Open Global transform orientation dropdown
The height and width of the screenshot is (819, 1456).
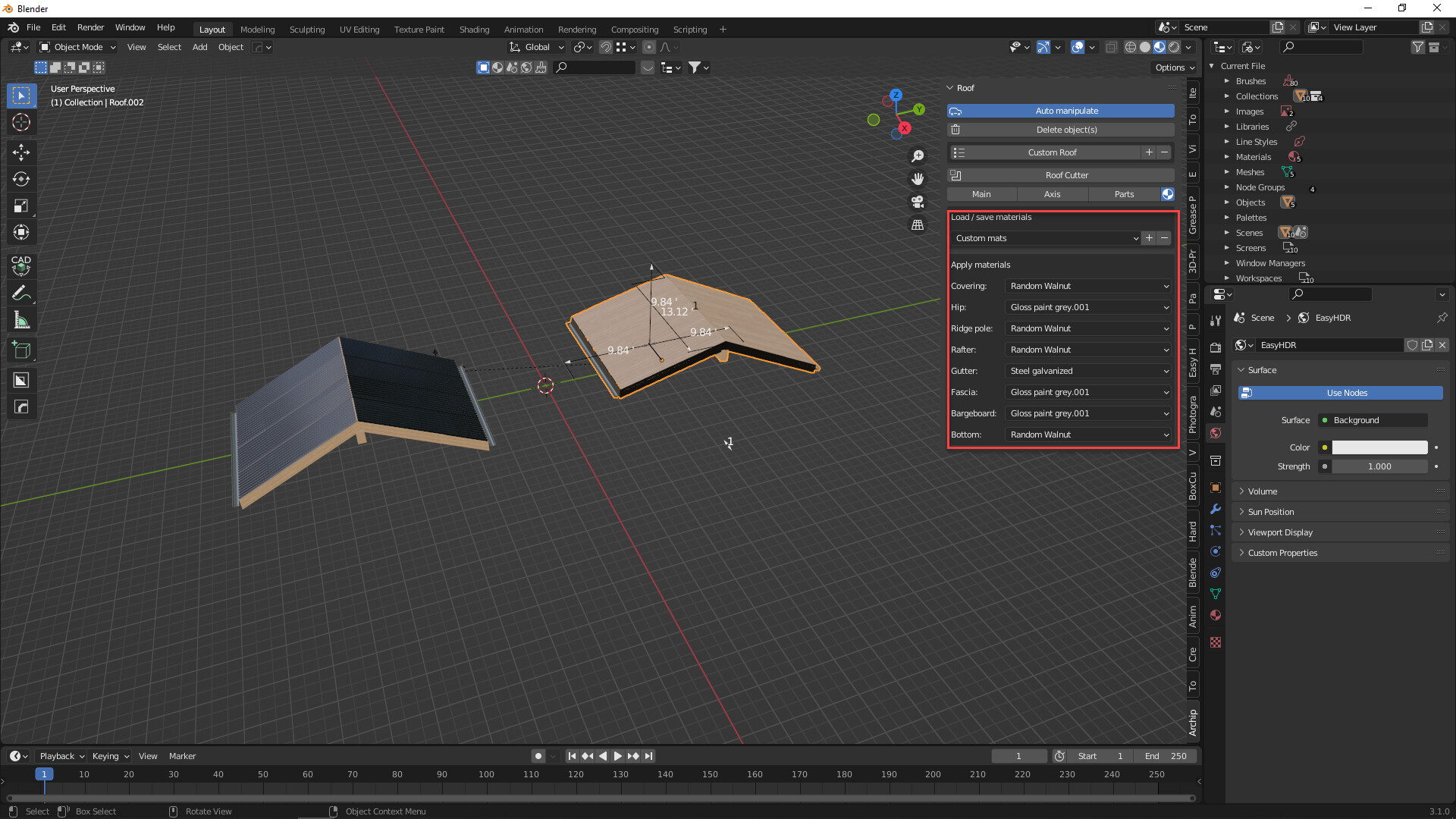(x=538, y=47)
